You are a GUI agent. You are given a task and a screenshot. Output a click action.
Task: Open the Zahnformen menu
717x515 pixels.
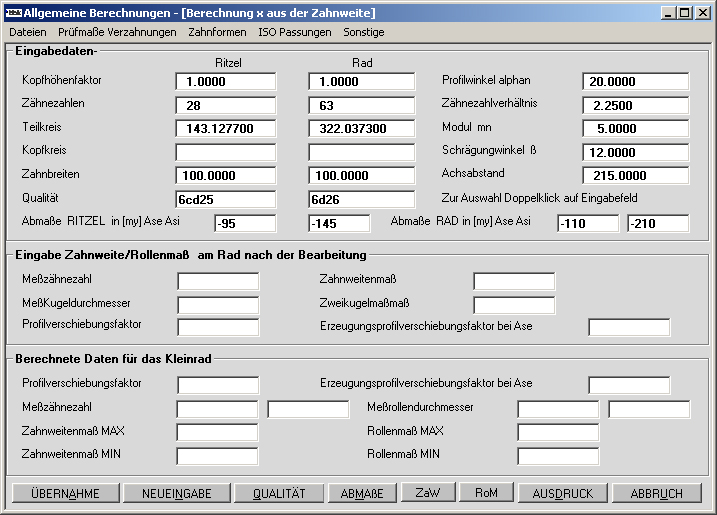(217, 32)
